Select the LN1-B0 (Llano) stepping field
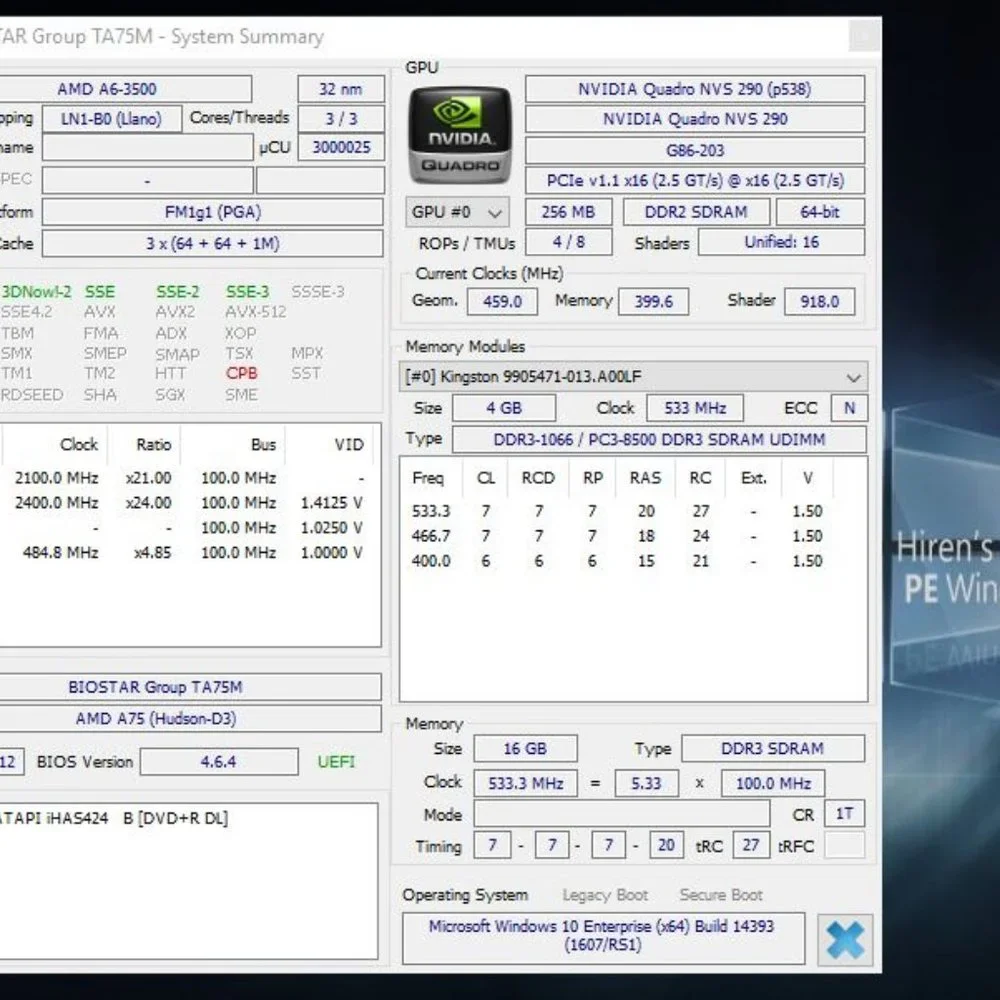This screenshot has height=1000, width=1000. tap(112, 119)
